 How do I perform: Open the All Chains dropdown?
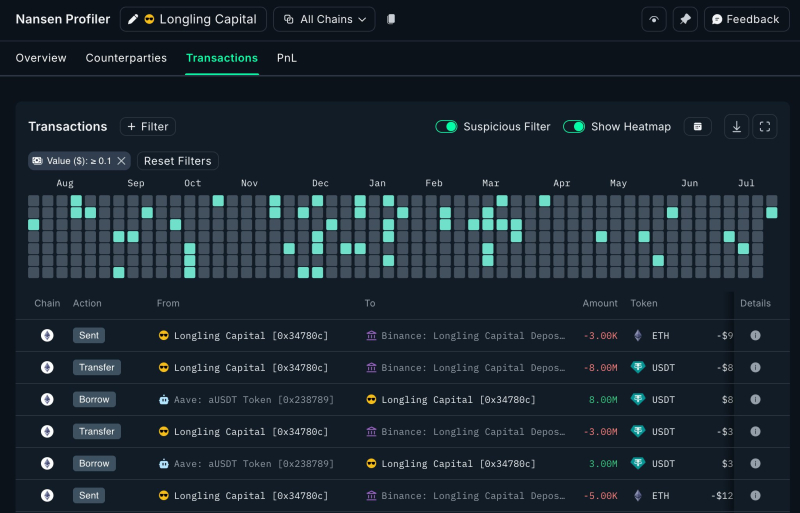pos(324,19)
